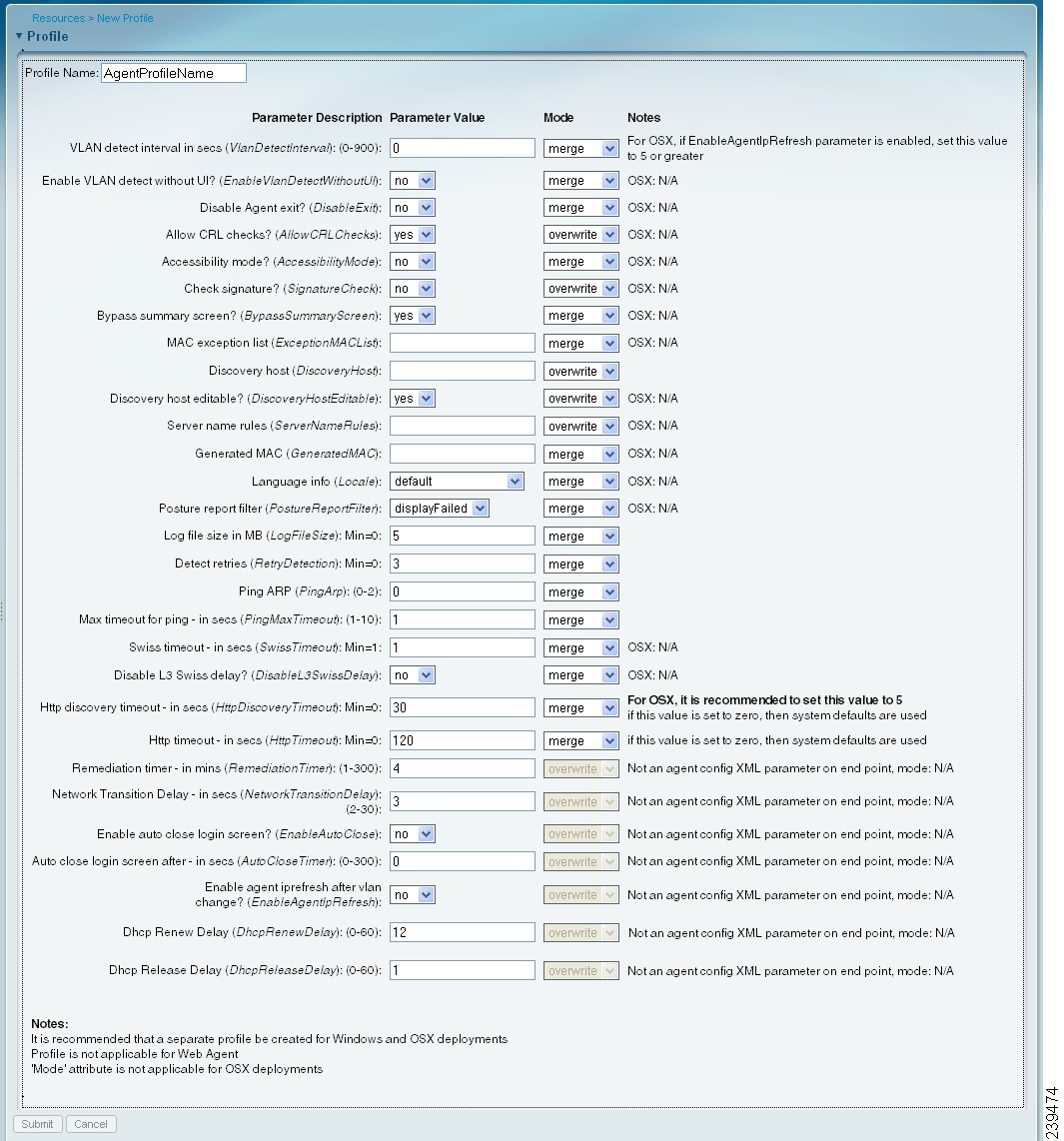Click the Dhcp Release Delay field
Viewport: 1064px width, 1141px height.
(x=463, y=970)
